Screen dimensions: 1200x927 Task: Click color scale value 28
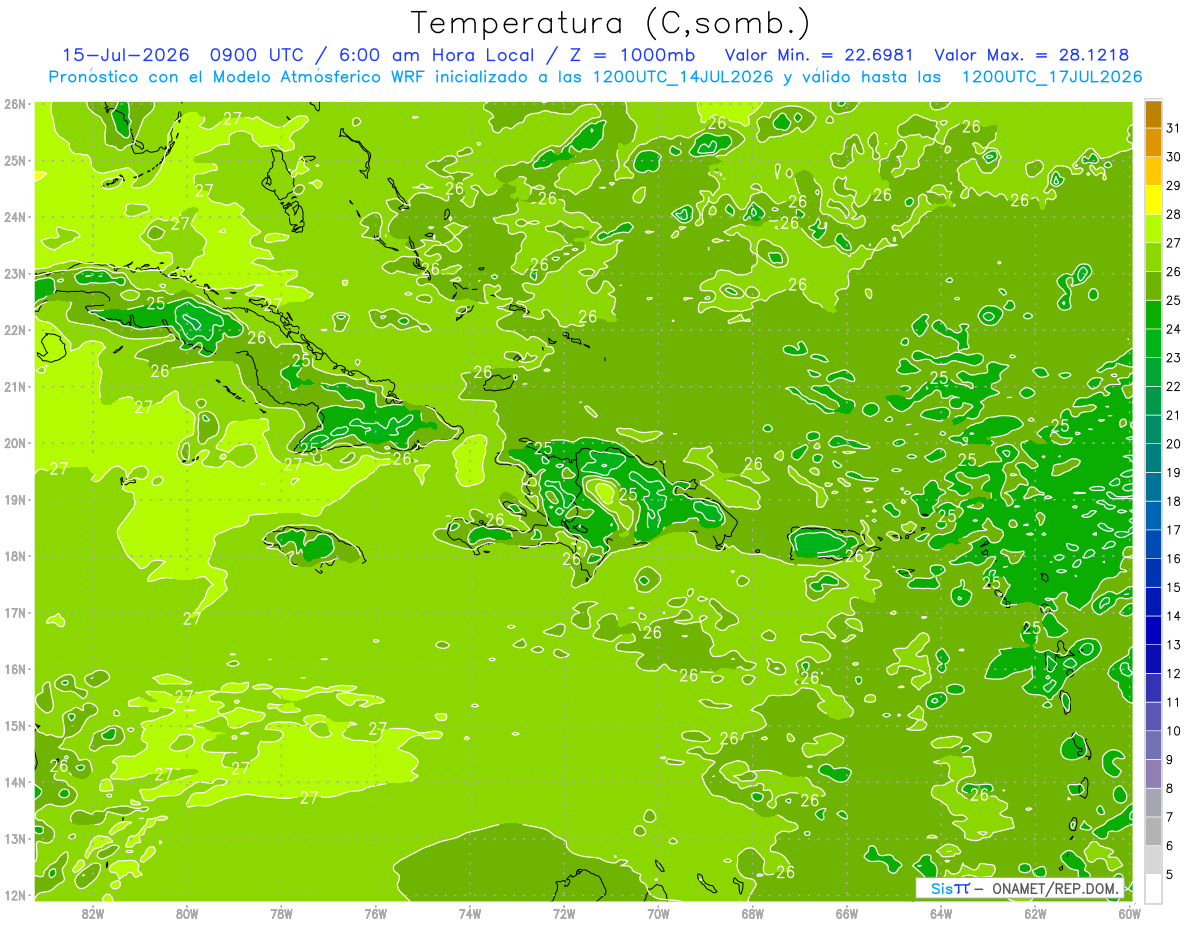pos(1174,214)
